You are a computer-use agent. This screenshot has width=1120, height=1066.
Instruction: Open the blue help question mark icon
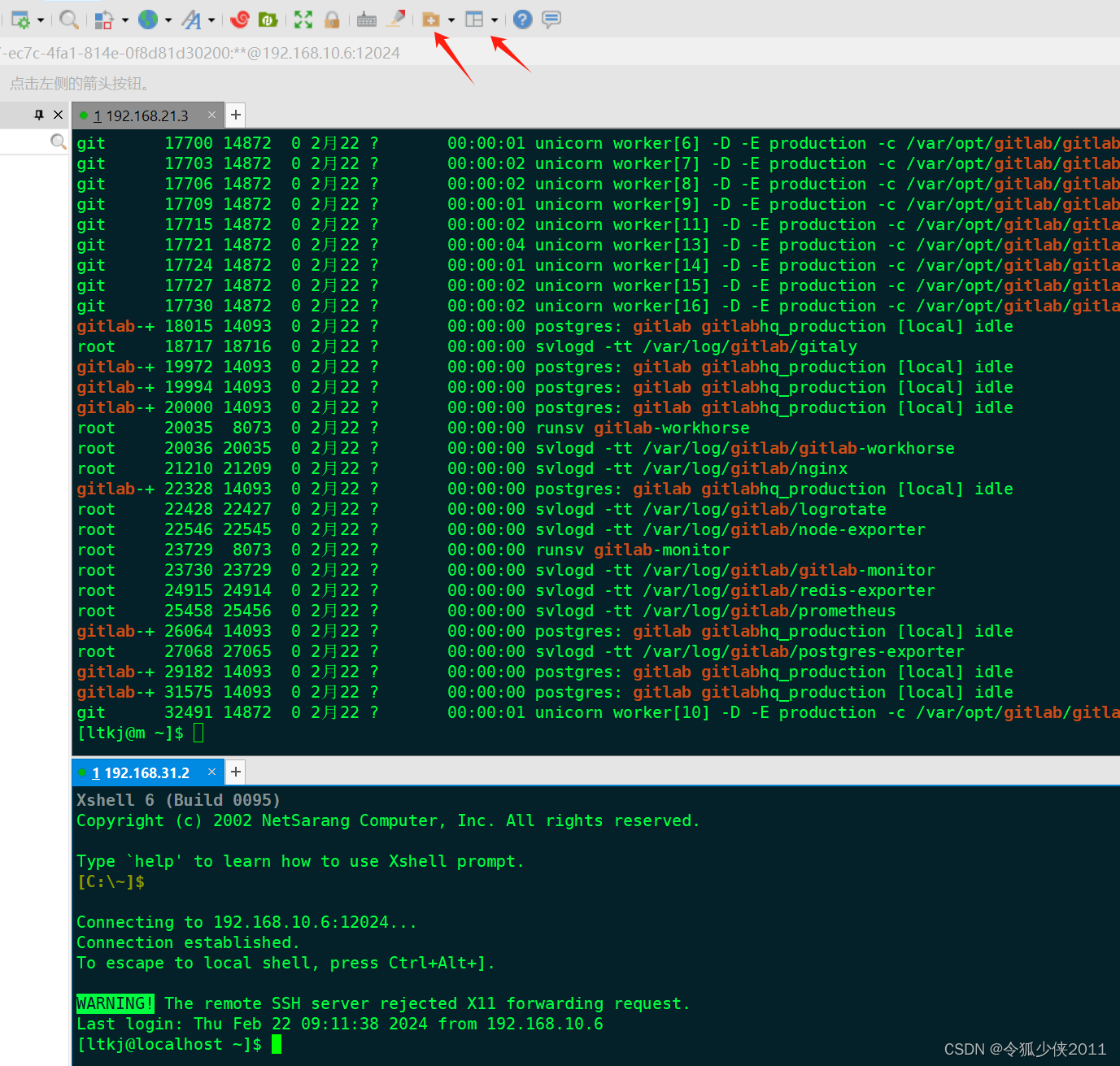coord(523,20)
